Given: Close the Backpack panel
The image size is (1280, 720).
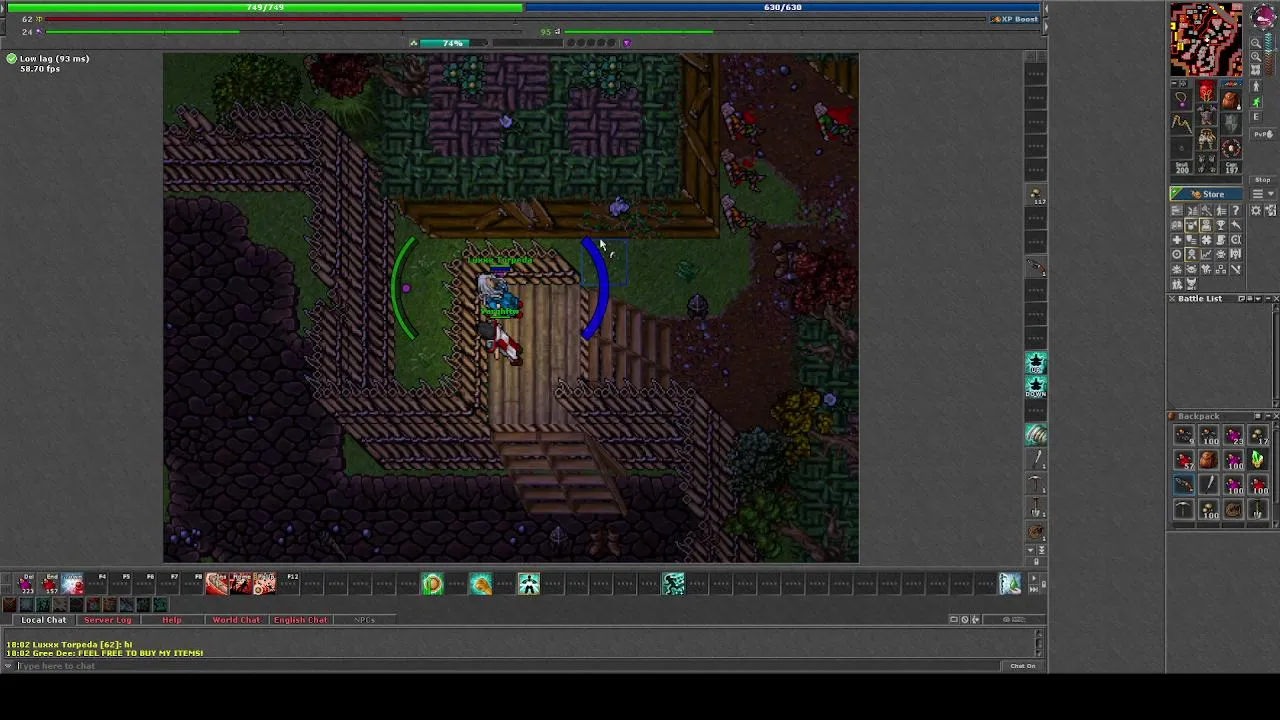Looking at the screenshot, I should (x=1276, y=416).
